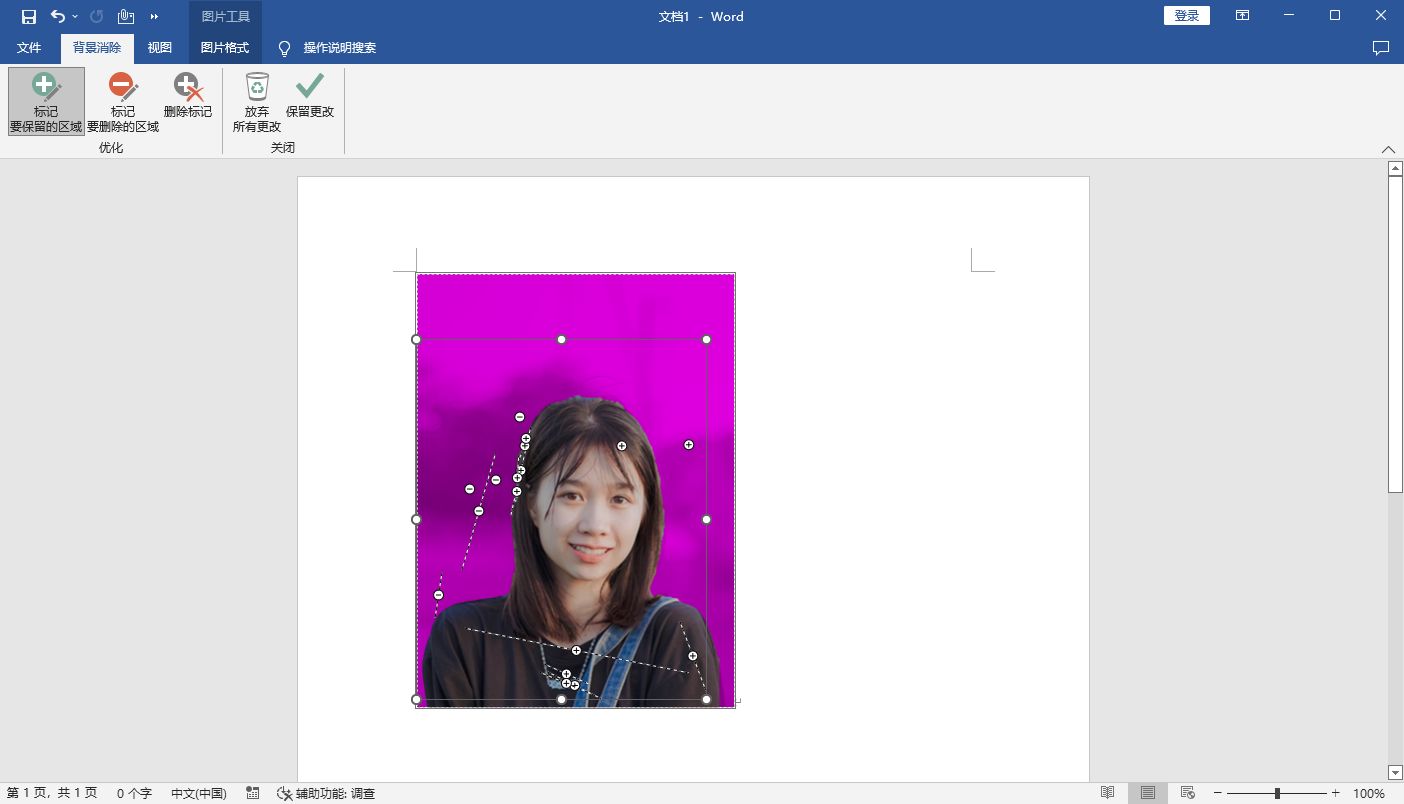Screen dimensions: 1404x804
Task: Click the redo/repeat icon
Action: pyautogui.click(x=96, y=16)
